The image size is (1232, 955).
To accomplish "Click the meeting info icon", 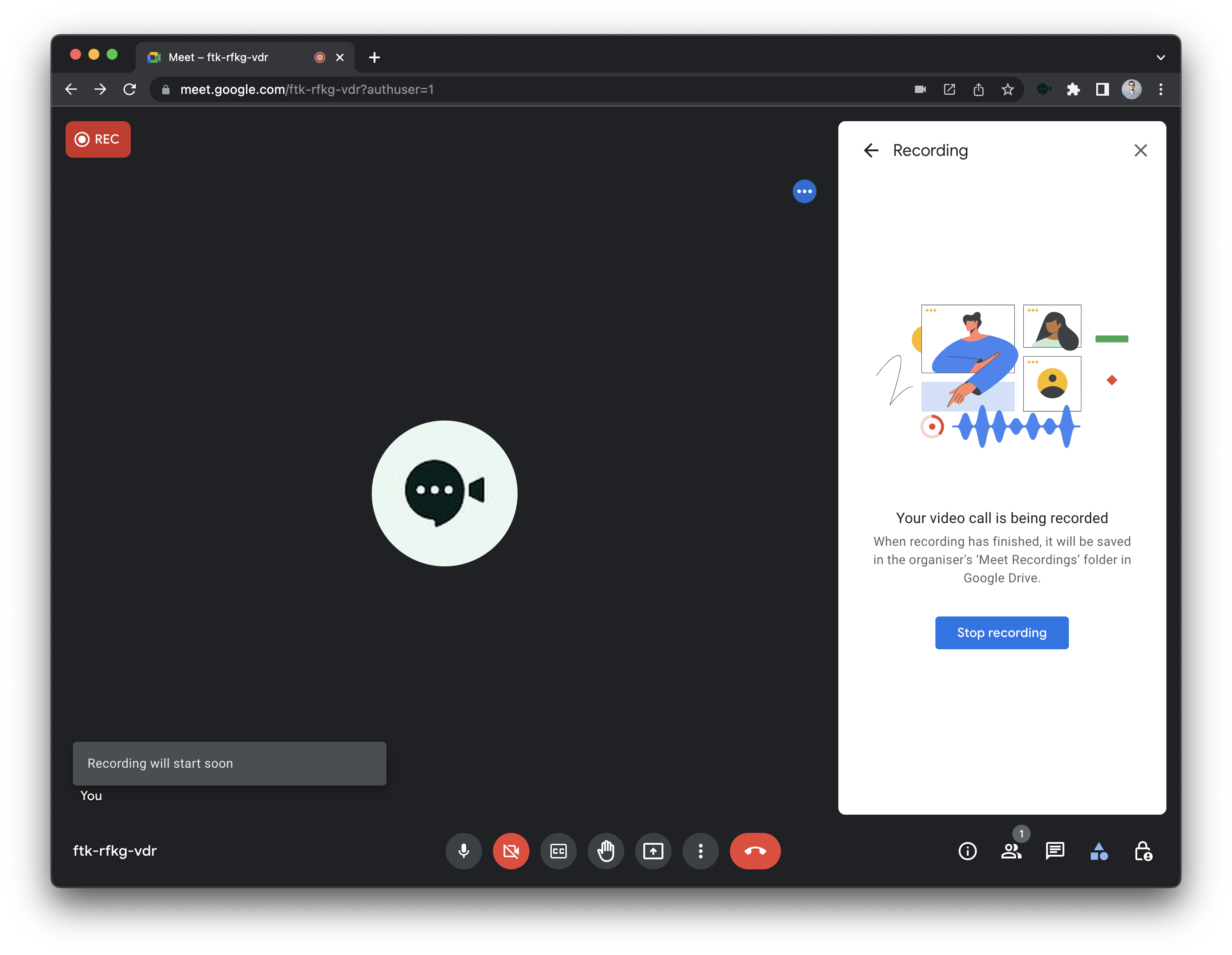I will pyautogui.click(x=966, y=851).
